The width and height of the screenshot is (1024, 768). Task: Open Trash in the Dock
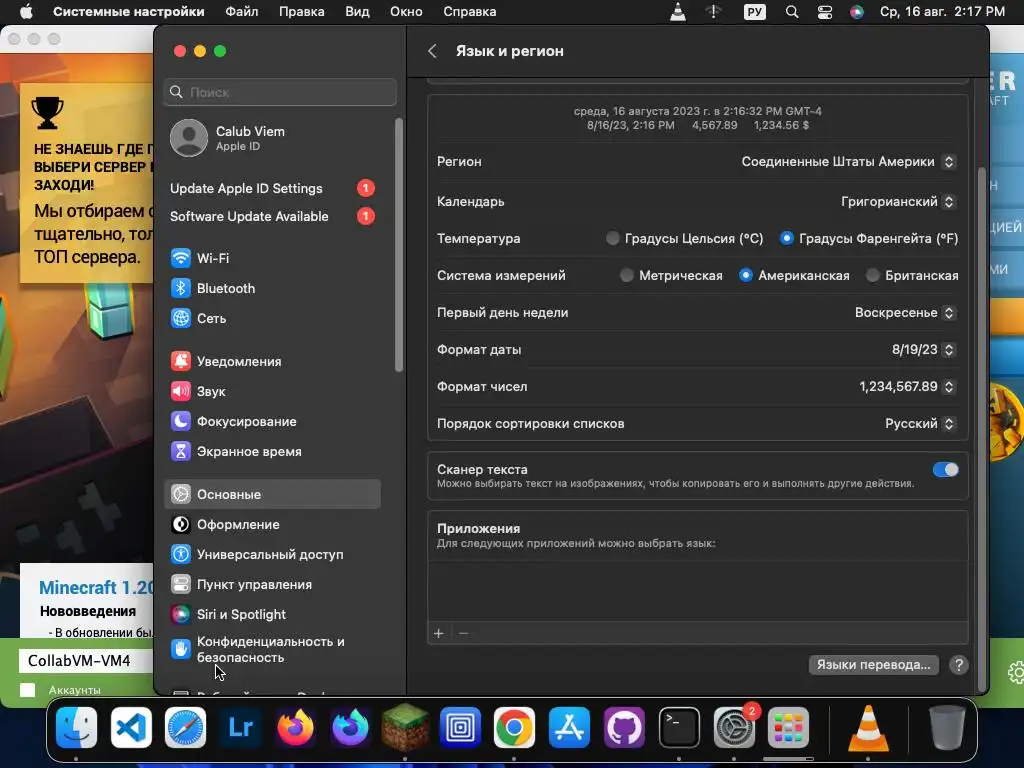click(x=947, y=727)
